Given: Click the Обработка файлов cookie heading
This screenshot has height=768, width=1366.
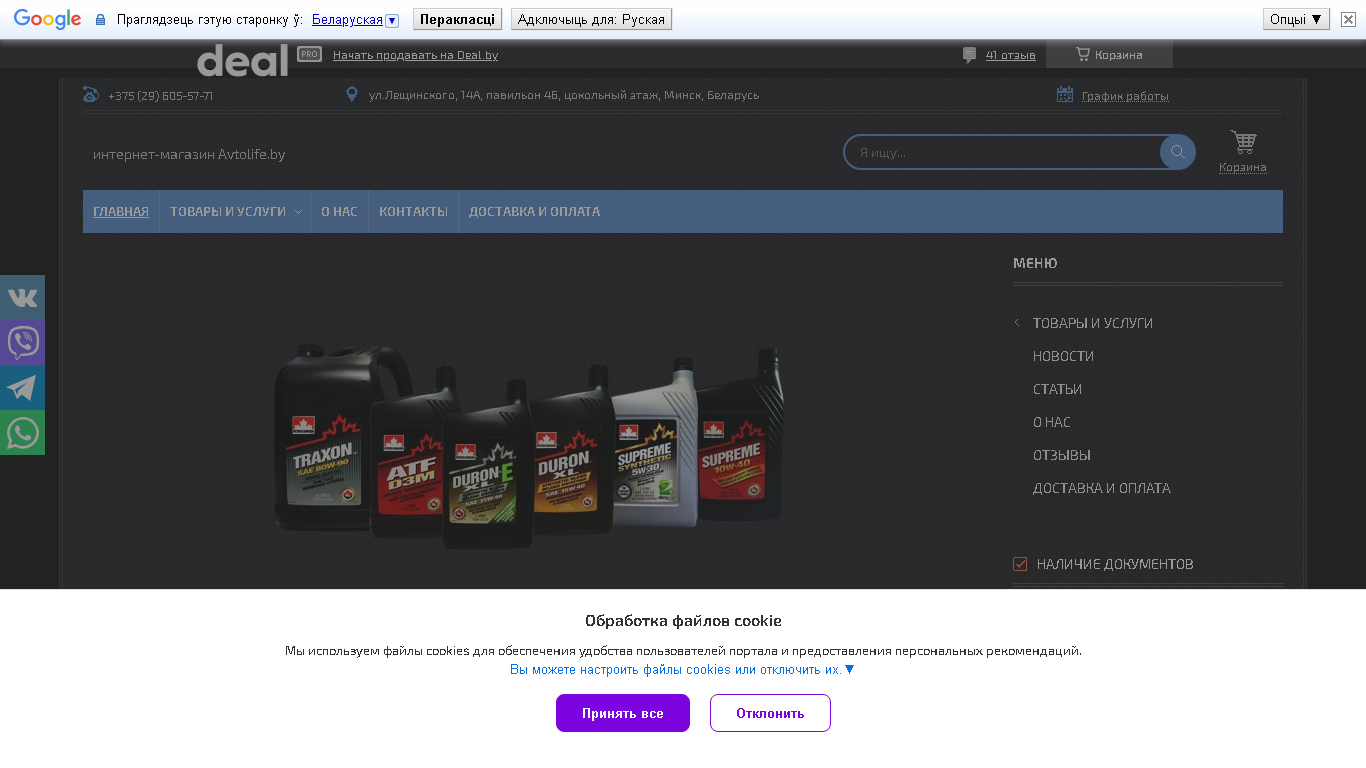Looking at the screenshot, I should point(683,621).
